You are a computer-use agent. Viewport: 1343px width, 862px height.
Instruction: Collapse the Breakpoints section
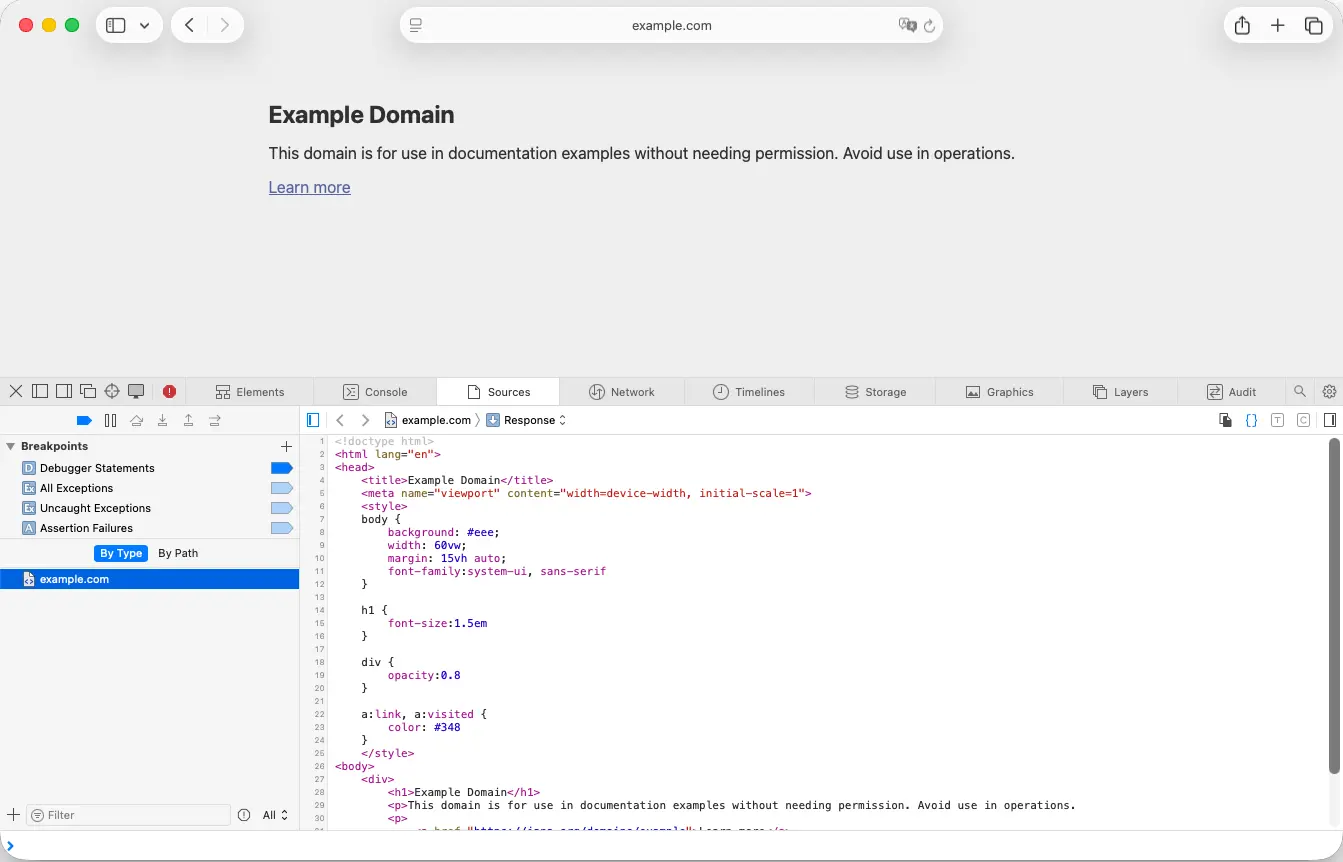click(11, 446)
